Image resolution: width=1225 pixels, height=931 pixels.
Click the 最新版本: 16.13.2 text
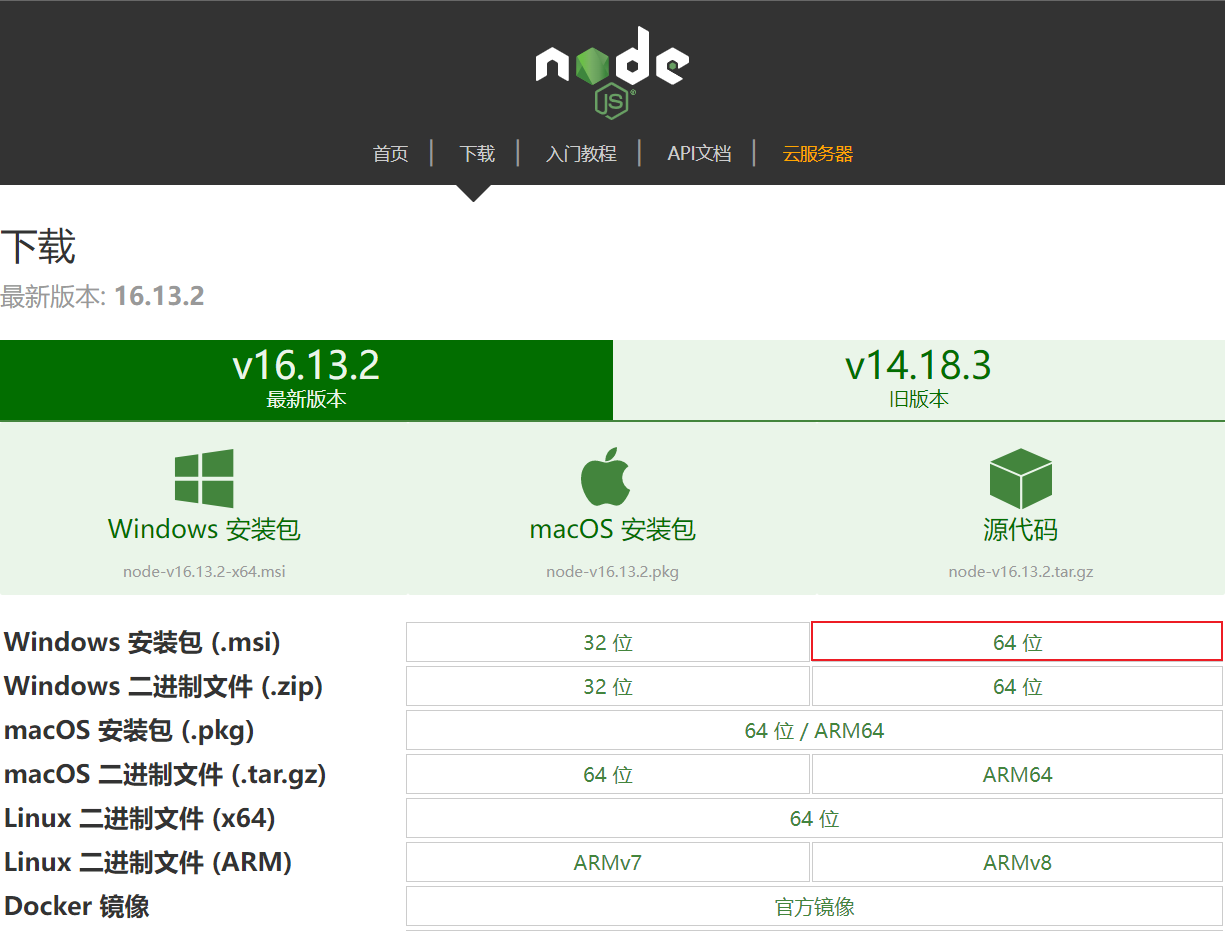click(x=102, y=296)
